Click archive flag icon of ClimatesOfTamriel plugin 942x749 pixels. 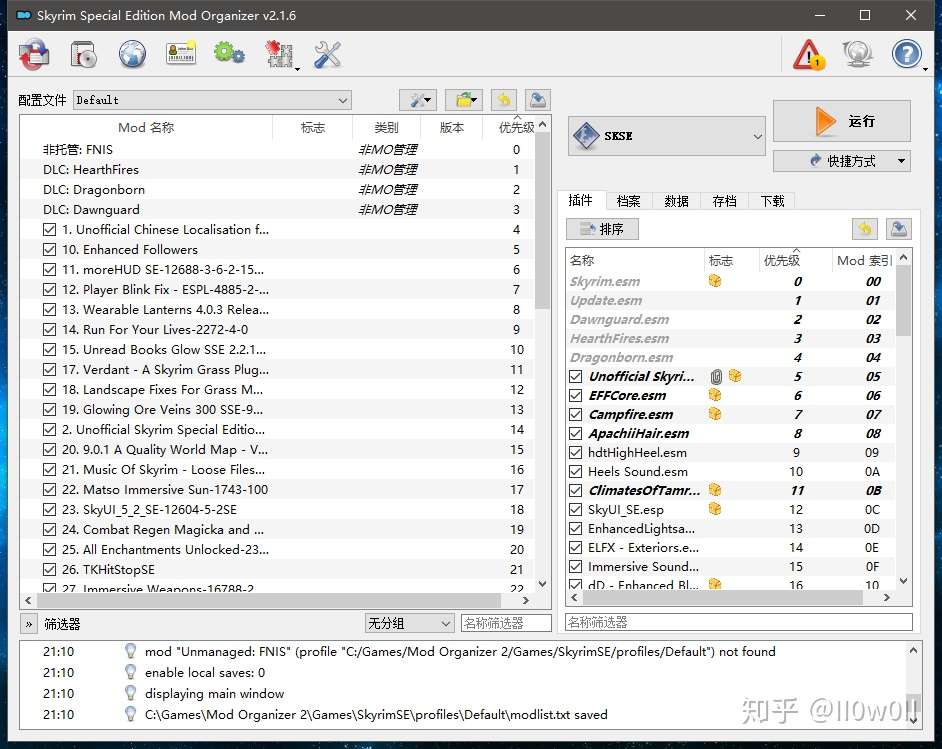(715, 490)
